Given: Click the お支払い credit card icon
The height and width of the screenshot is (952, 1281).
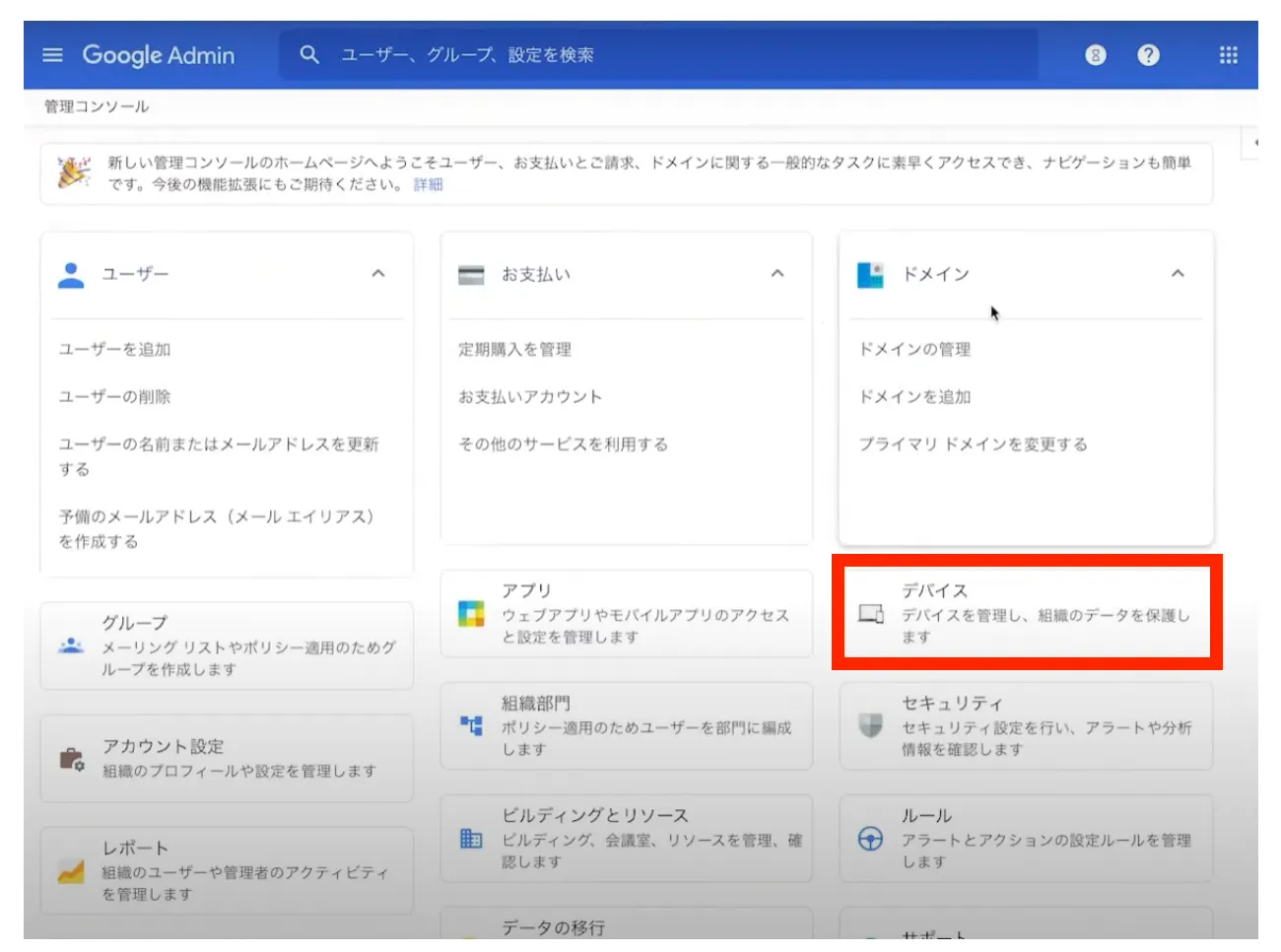Looking at the screenshot, I should (x=471, y=275).
